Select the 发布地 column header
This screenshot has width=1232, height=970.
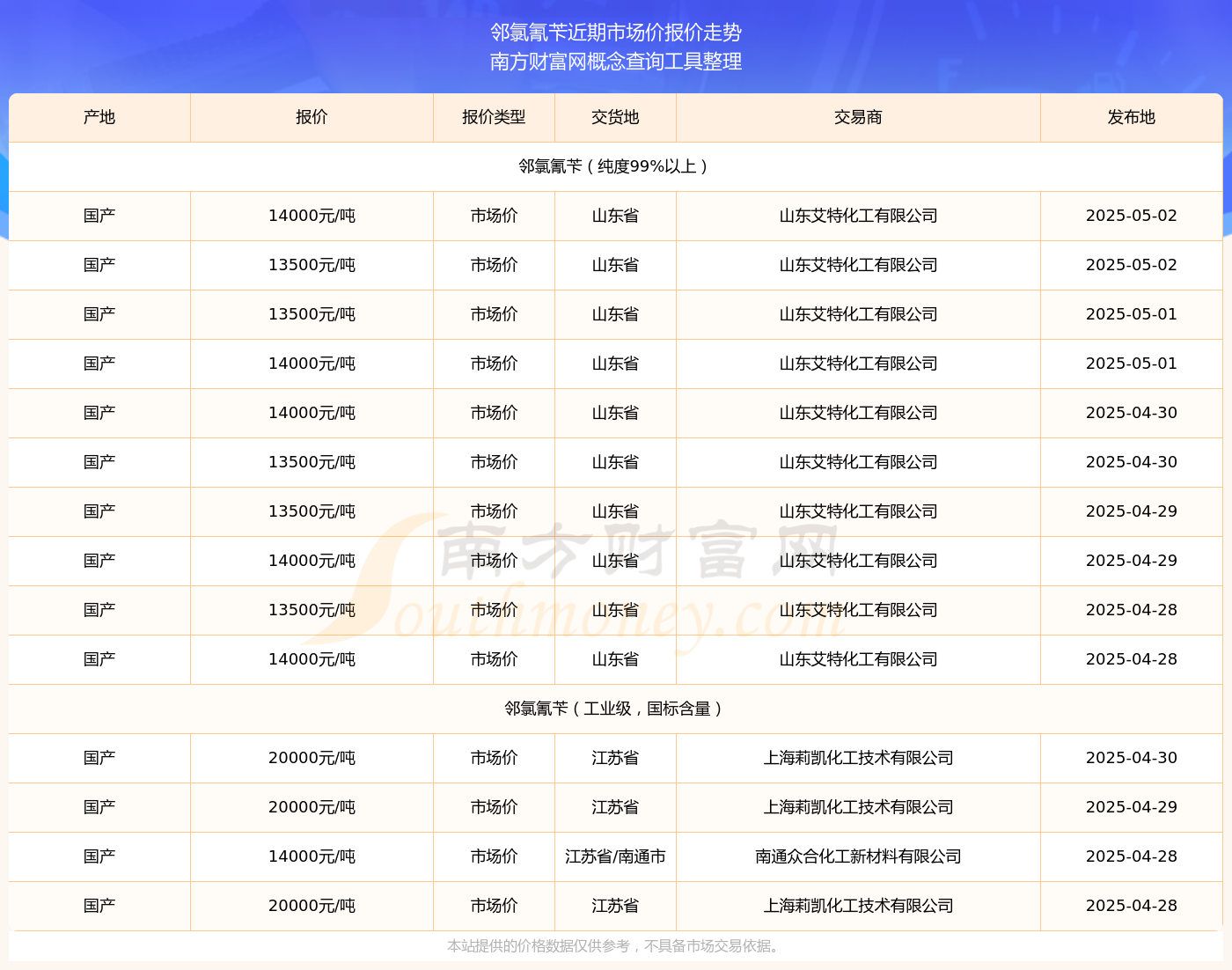coord(1131,117)
